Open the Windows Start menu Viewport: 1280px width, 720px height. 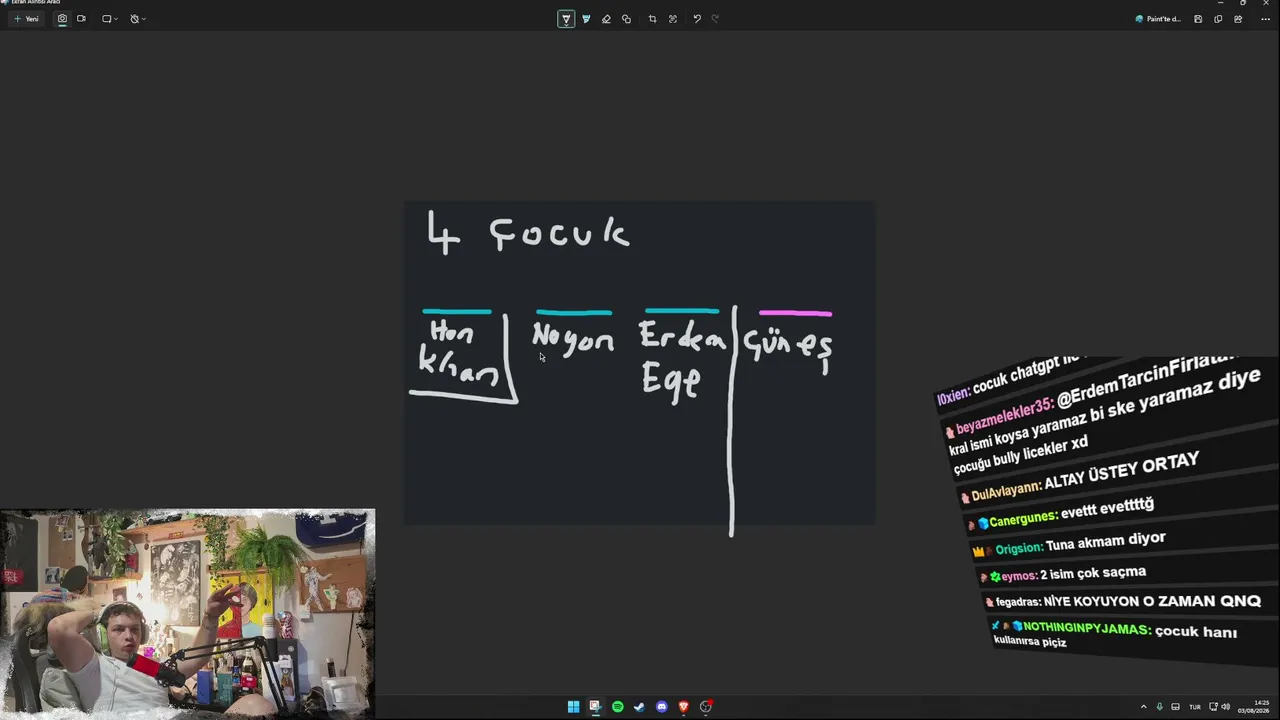[x=573, y=707]
